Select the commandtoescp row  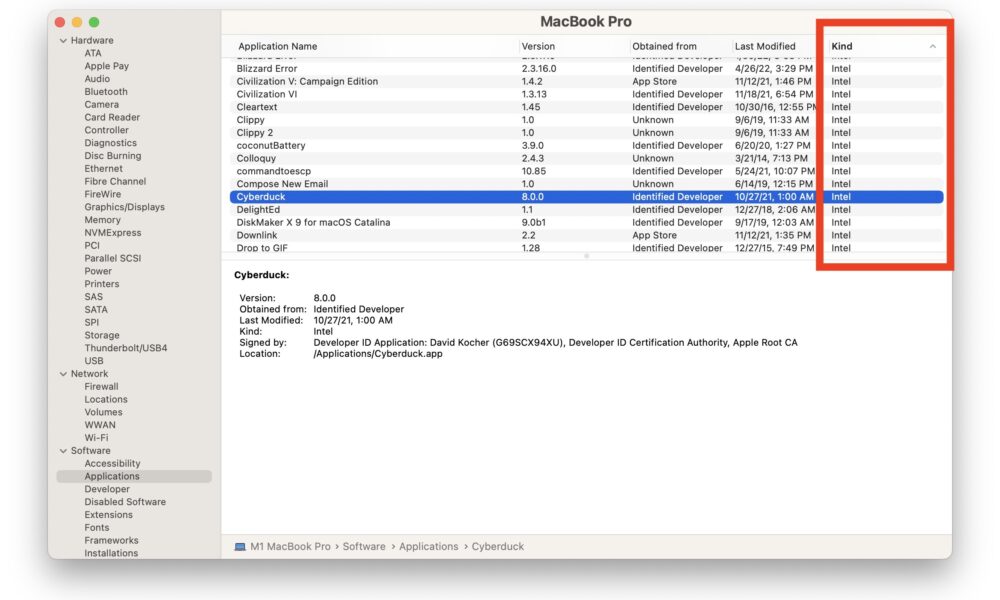tap(586, 171)
